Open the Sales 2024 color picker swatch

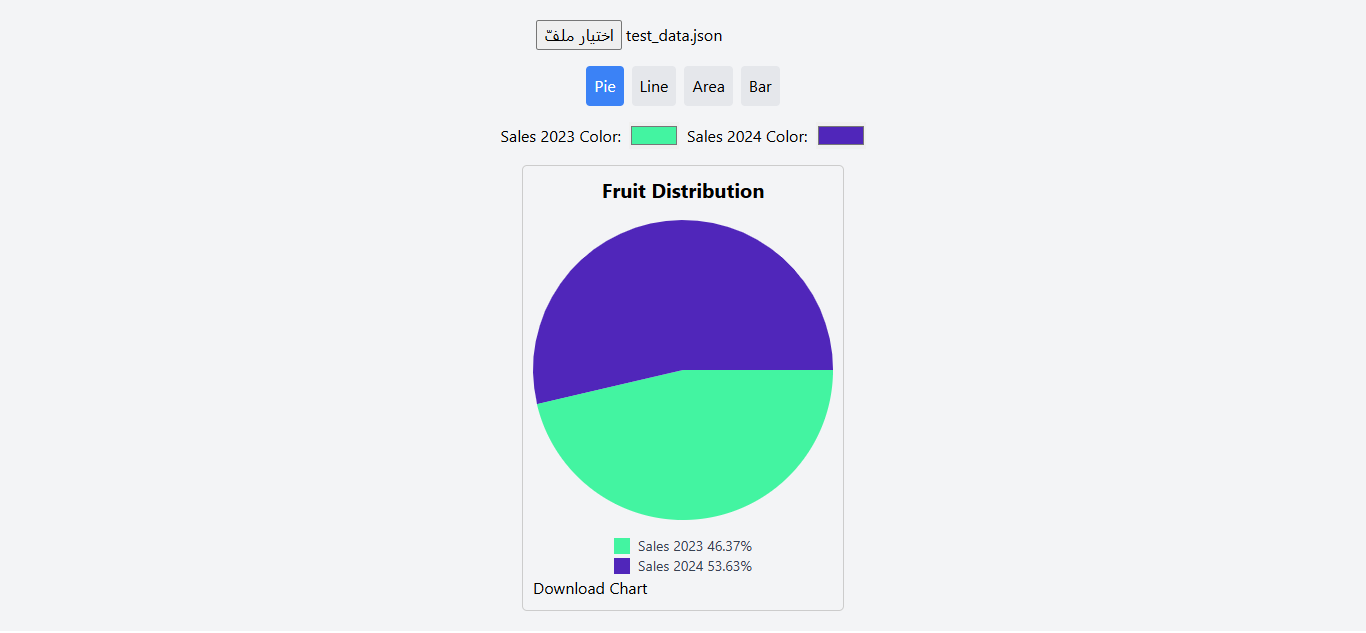tap(840, 136)
